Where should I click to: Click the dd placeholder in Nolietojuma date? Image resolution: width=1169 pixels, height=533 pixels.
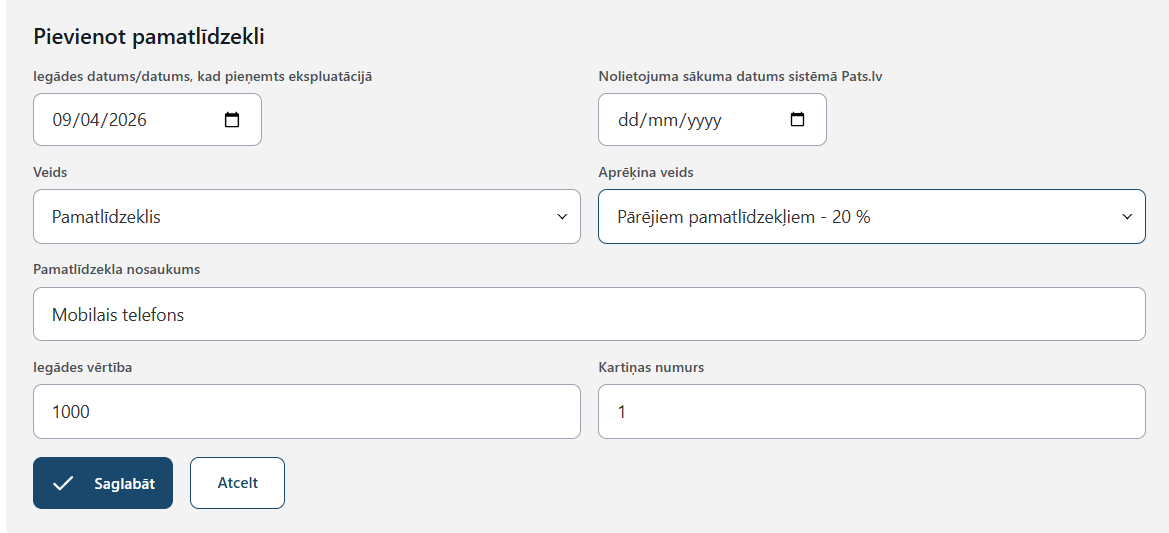(x=628, y=120)
